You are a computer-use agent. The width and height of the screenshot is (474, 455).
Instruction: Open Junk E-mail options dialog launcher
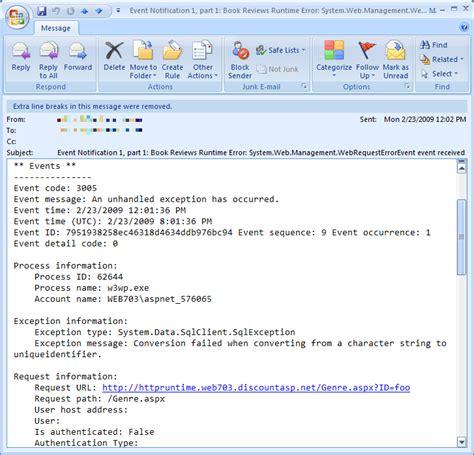pos(304,86)
